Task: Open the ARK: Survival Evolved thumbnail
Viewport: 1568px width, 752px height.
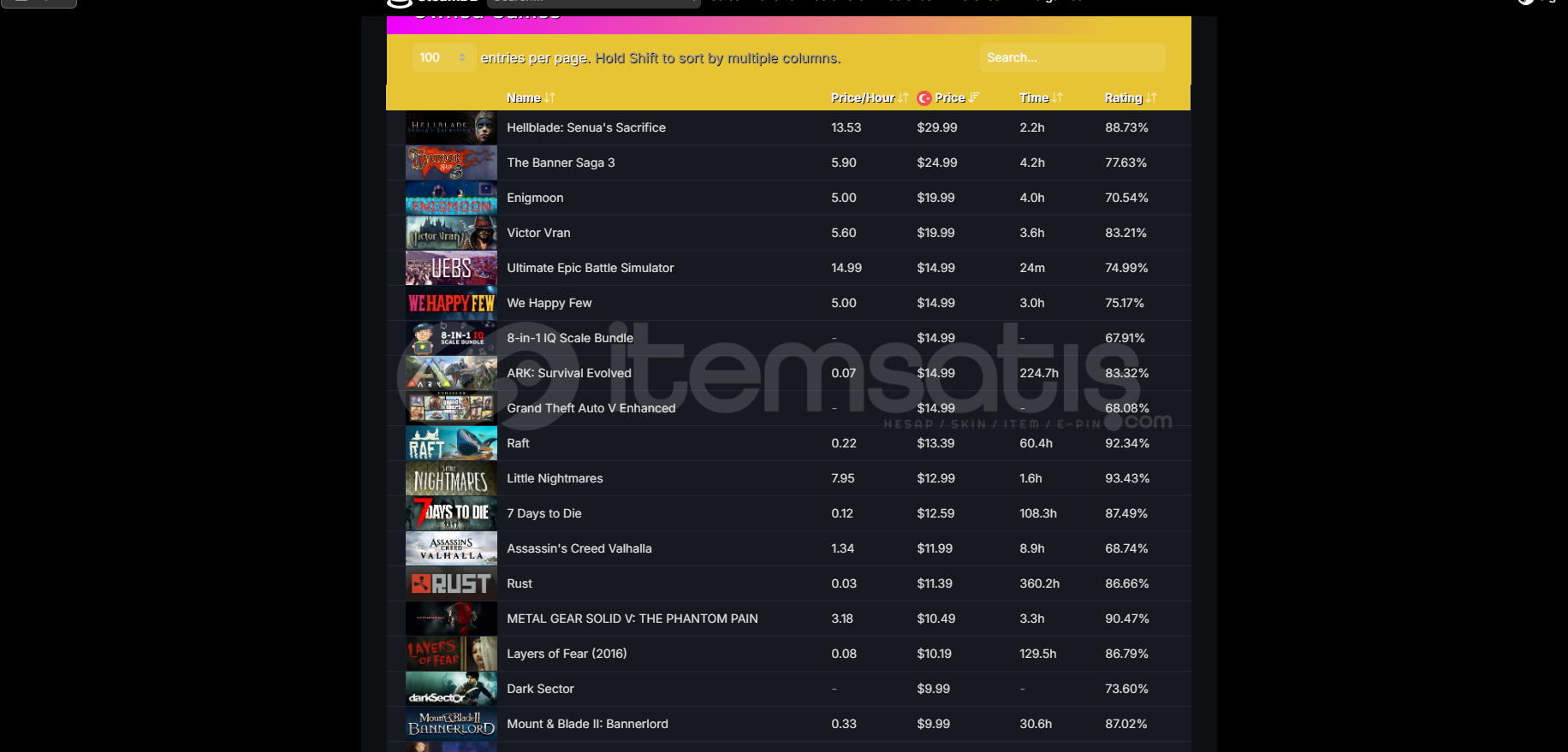Action: point(451,373)
